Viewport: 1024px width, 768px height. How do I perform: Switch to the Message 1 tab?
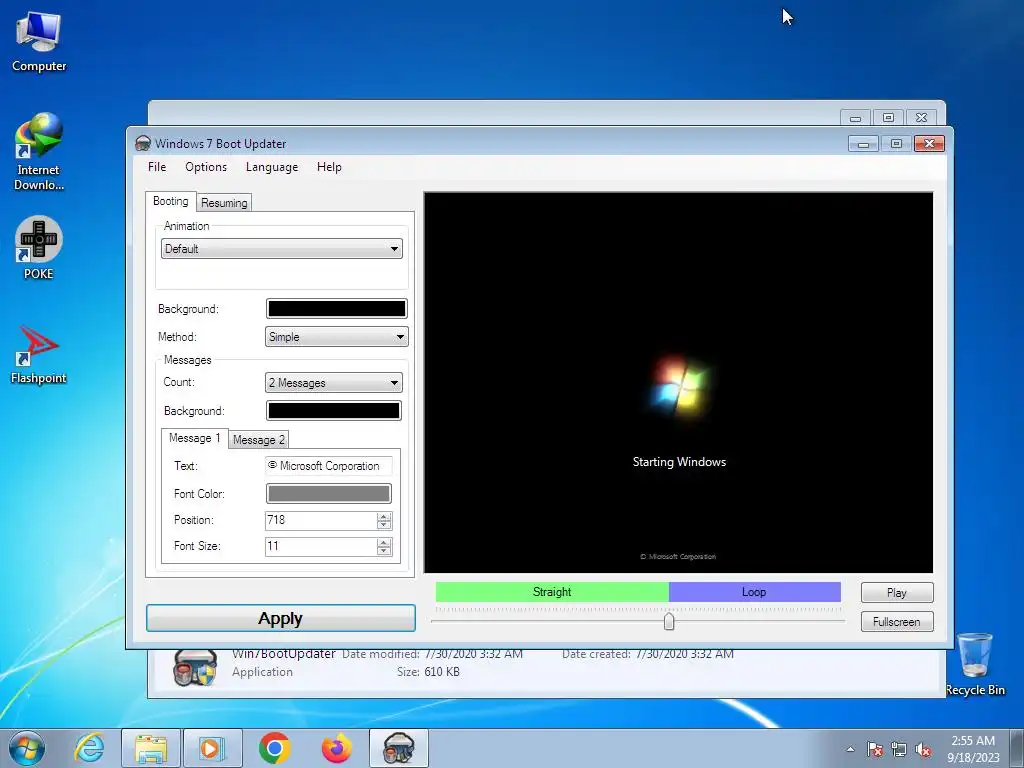(x=195, y=438)
